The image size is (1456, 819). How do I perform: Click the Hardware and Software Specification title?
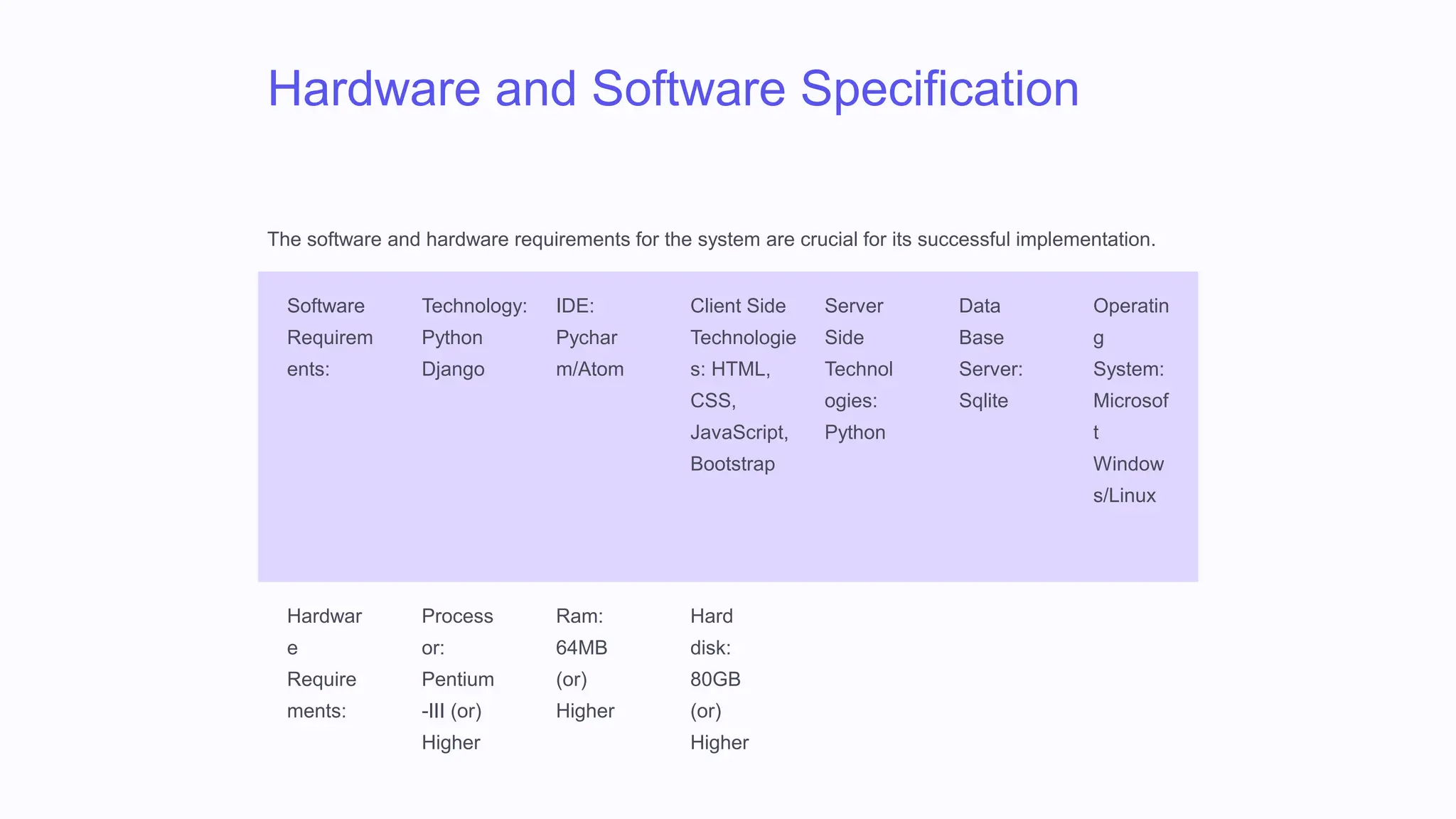tap(673, 89)
